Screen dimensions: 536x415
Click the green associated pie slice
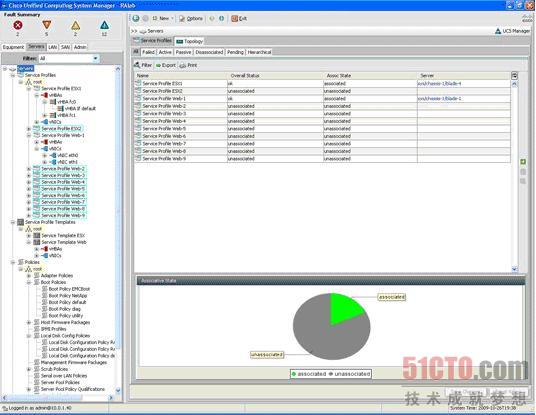click(x=344, y=308)
